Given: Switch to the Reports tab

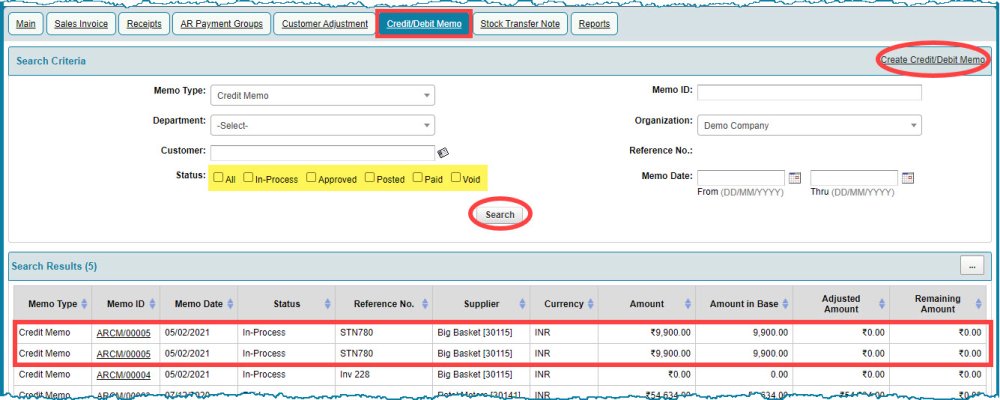Looking at the screenshot, I should pos(594,24).
